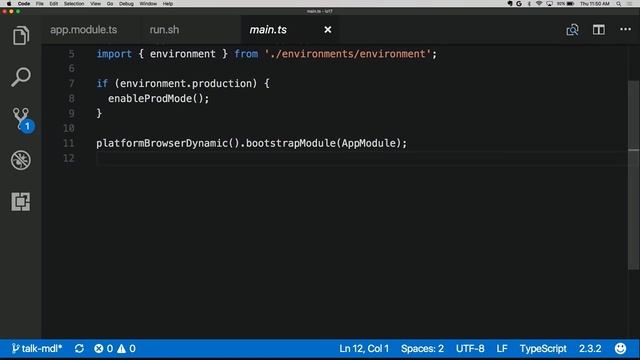The height and width of the screenshot is (360, 640).
Task: Click the import keyword on line 5
Action: tap(114, 54)
